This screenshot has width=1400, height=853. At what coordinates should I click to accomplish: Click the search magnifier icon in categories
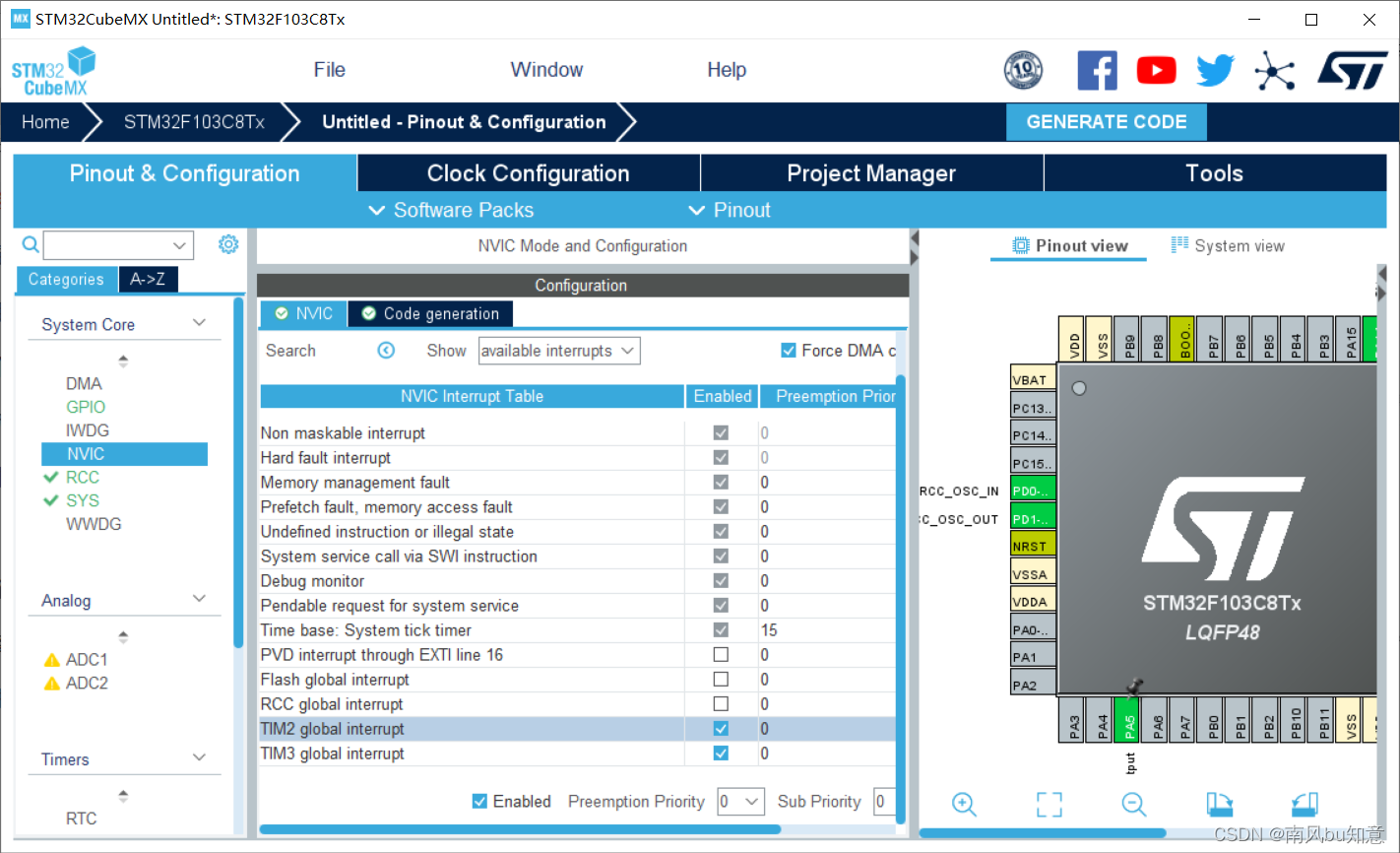pos(31,244)
